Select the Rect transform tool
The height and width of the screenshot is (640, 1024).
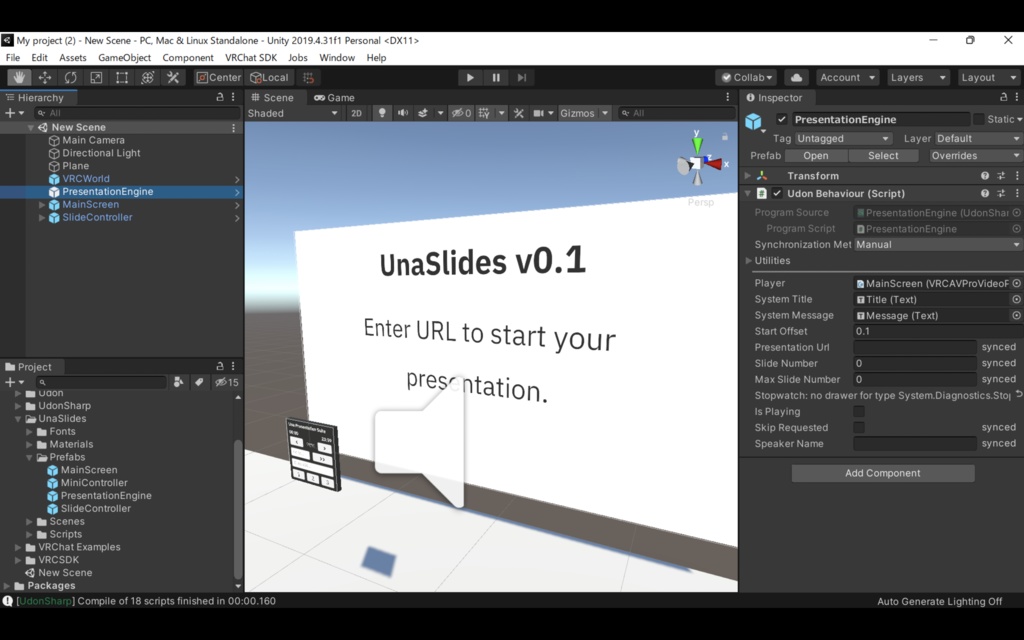[x=123, y=77]
